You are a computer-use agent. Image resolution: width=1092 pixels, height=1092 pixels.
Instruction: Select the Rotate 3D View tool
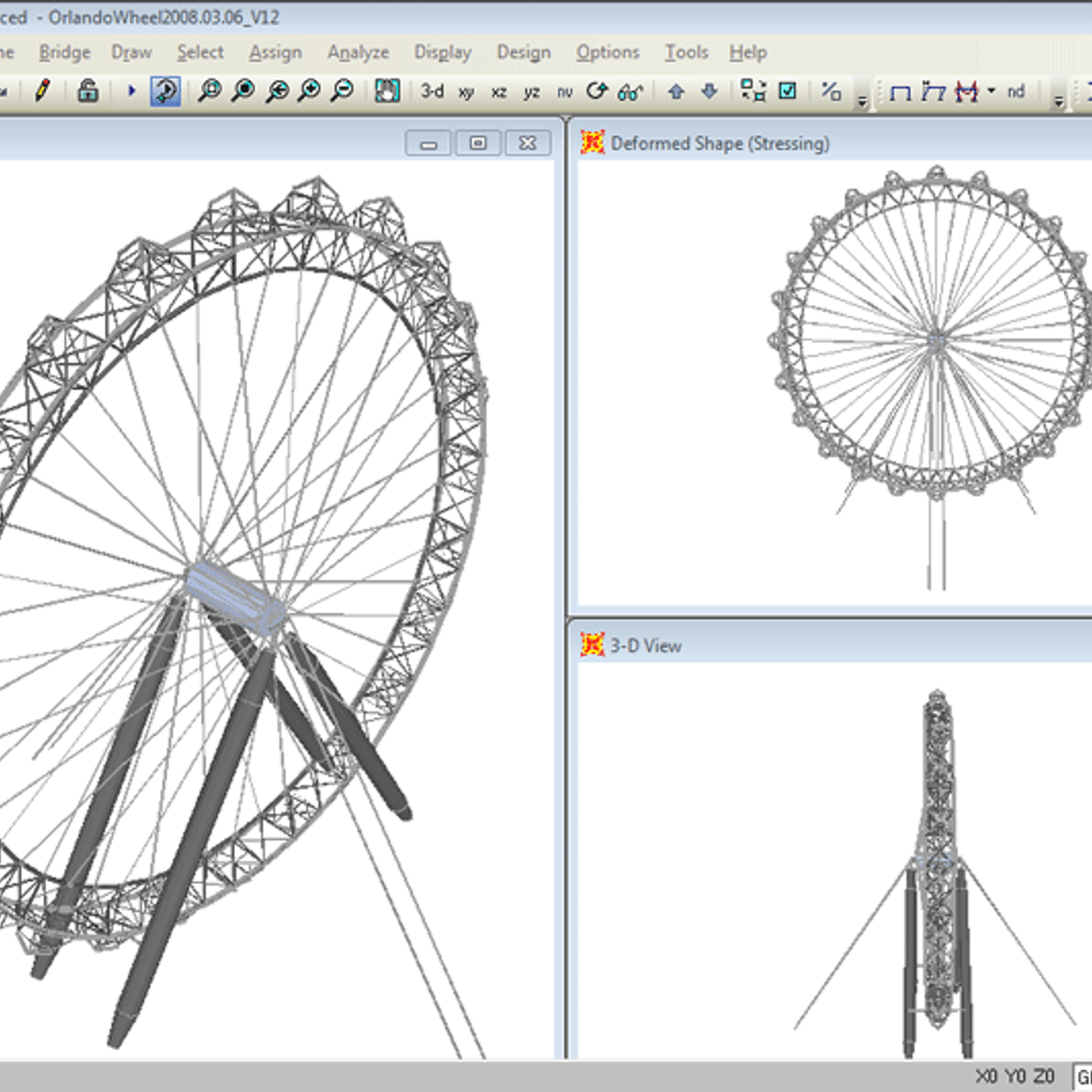coord(597,90)
